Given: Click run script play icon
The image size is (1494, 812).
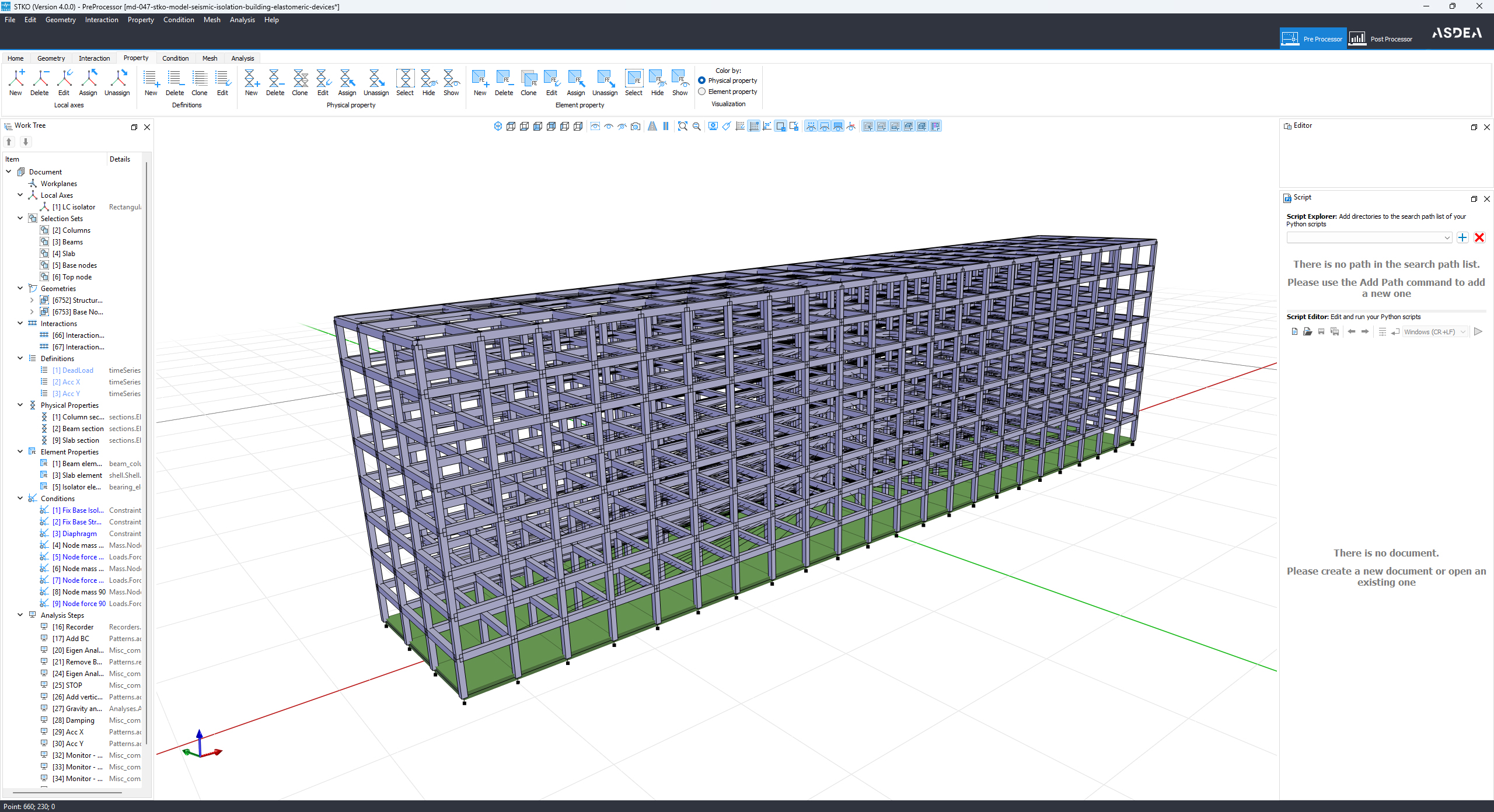Looking at the screenshot, I should click(1478, 332).
